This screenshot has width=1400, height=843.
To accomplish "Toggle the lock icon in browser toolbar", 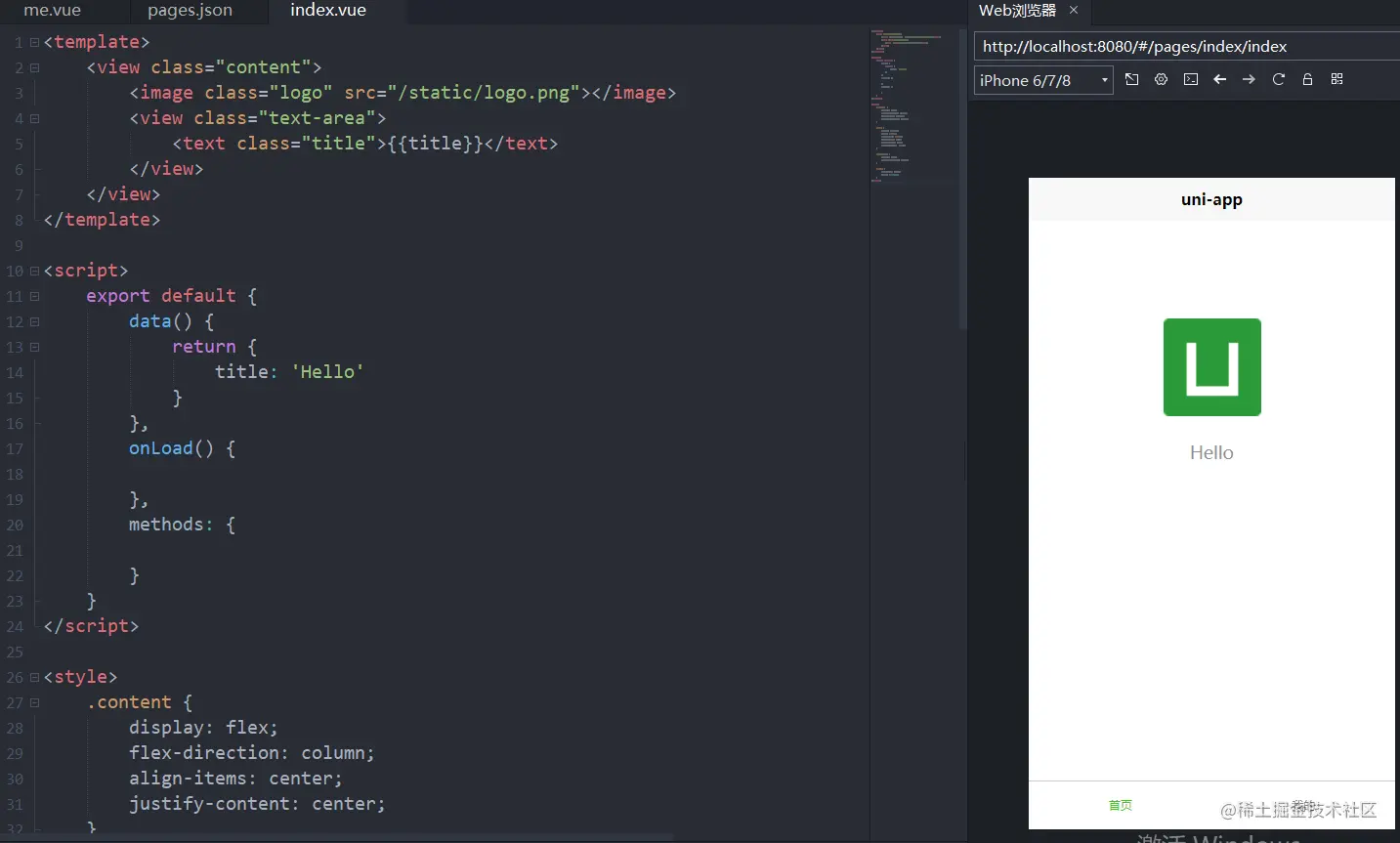I will tap(1307, 79).
